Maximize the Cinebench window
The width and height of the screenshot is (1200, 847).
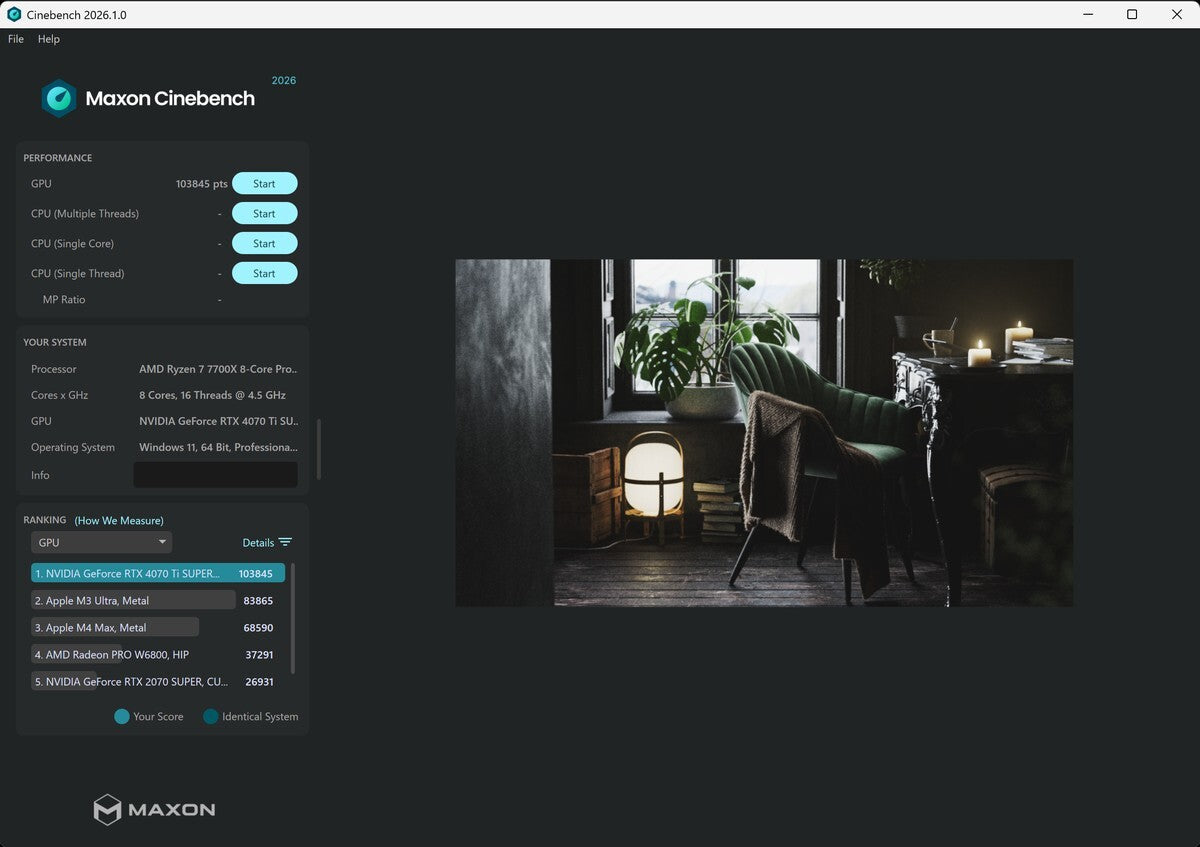point(1132,14)
